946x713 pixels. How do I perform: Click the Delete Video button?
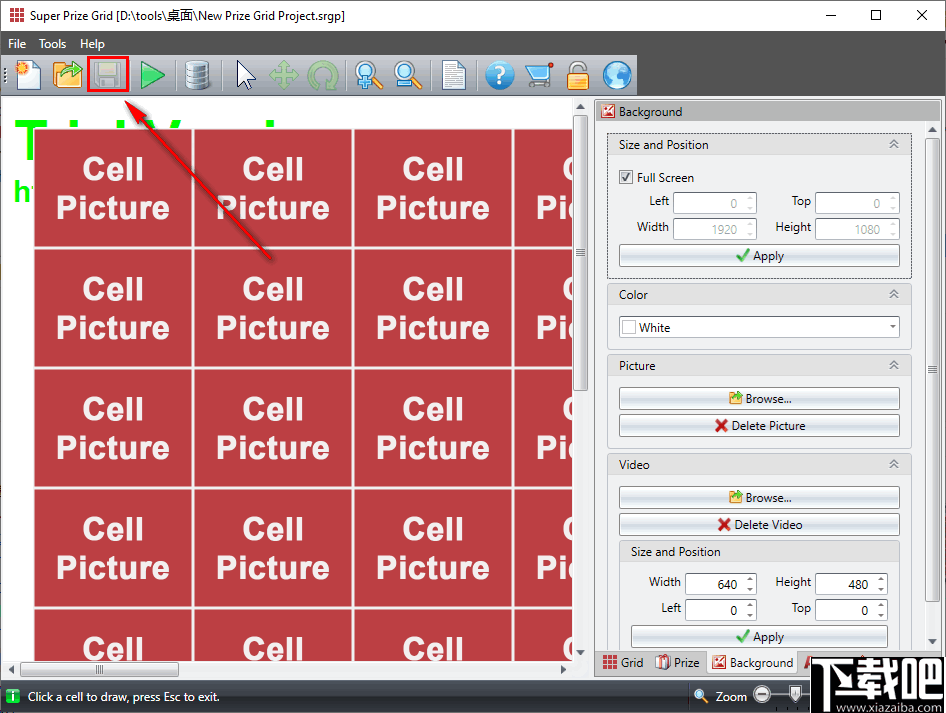[759, 524]
